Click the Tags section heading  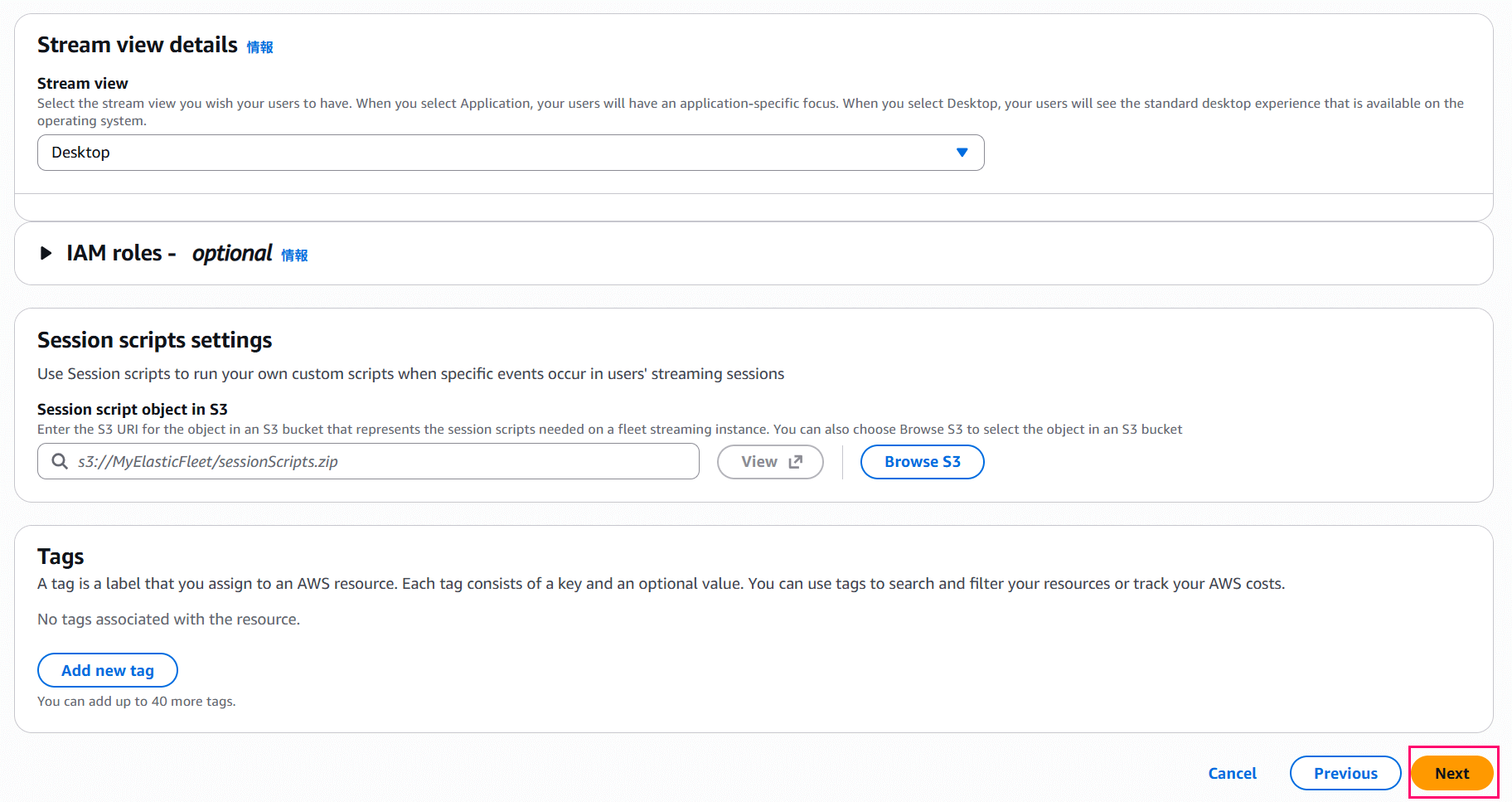61,556
